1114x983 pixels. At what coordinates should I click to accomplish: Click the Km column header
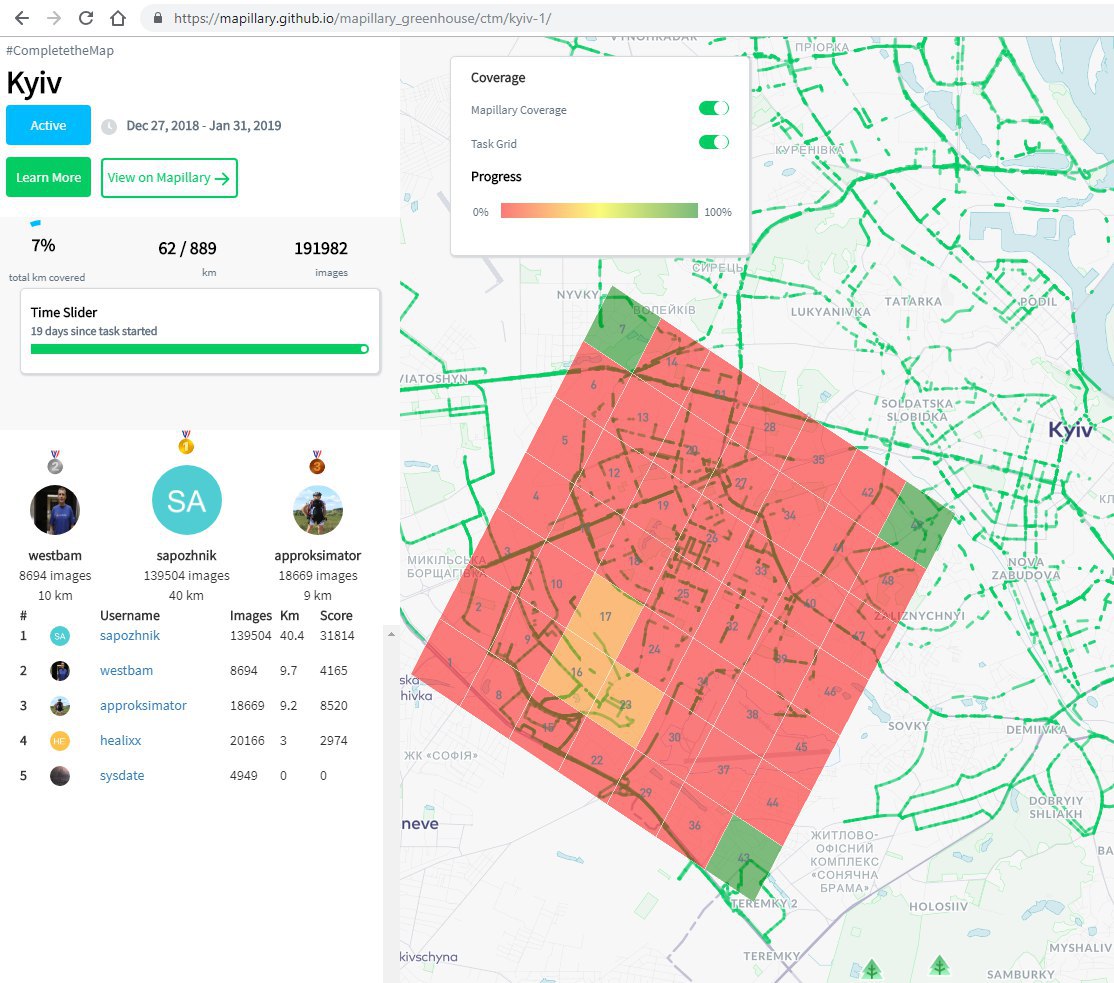pos(289,615)
